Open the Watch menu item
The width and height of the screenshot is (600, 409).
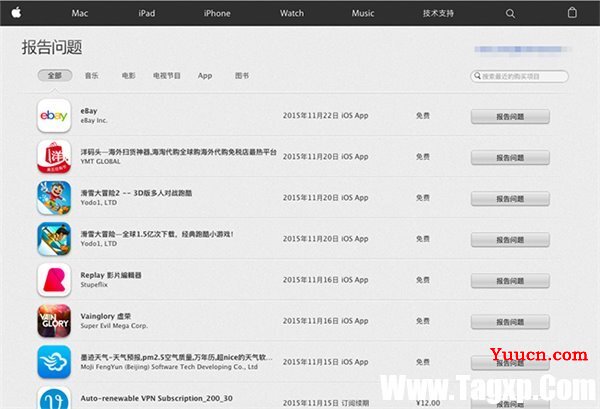pyautogui.click(x=292, y=13)
